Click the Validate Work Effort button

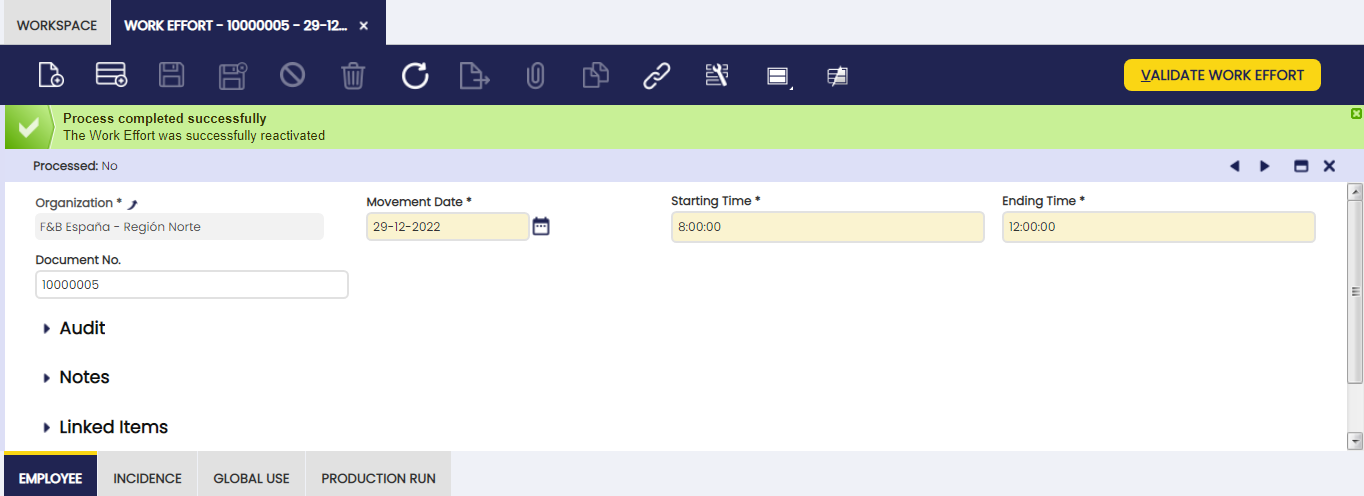coord(1222,75)
